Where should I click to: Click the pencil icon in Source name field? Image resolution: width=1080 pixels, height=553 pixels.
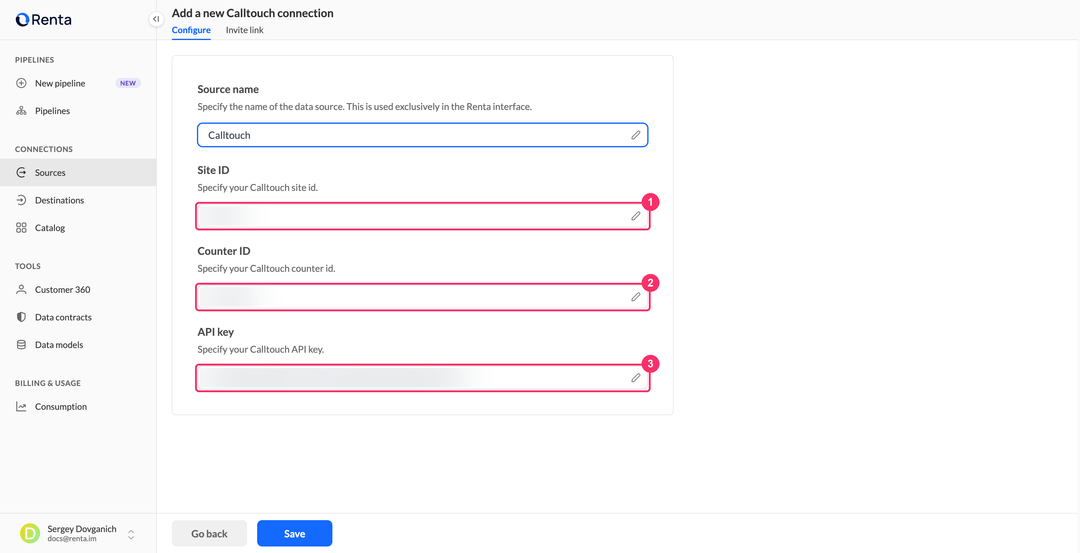636,135
